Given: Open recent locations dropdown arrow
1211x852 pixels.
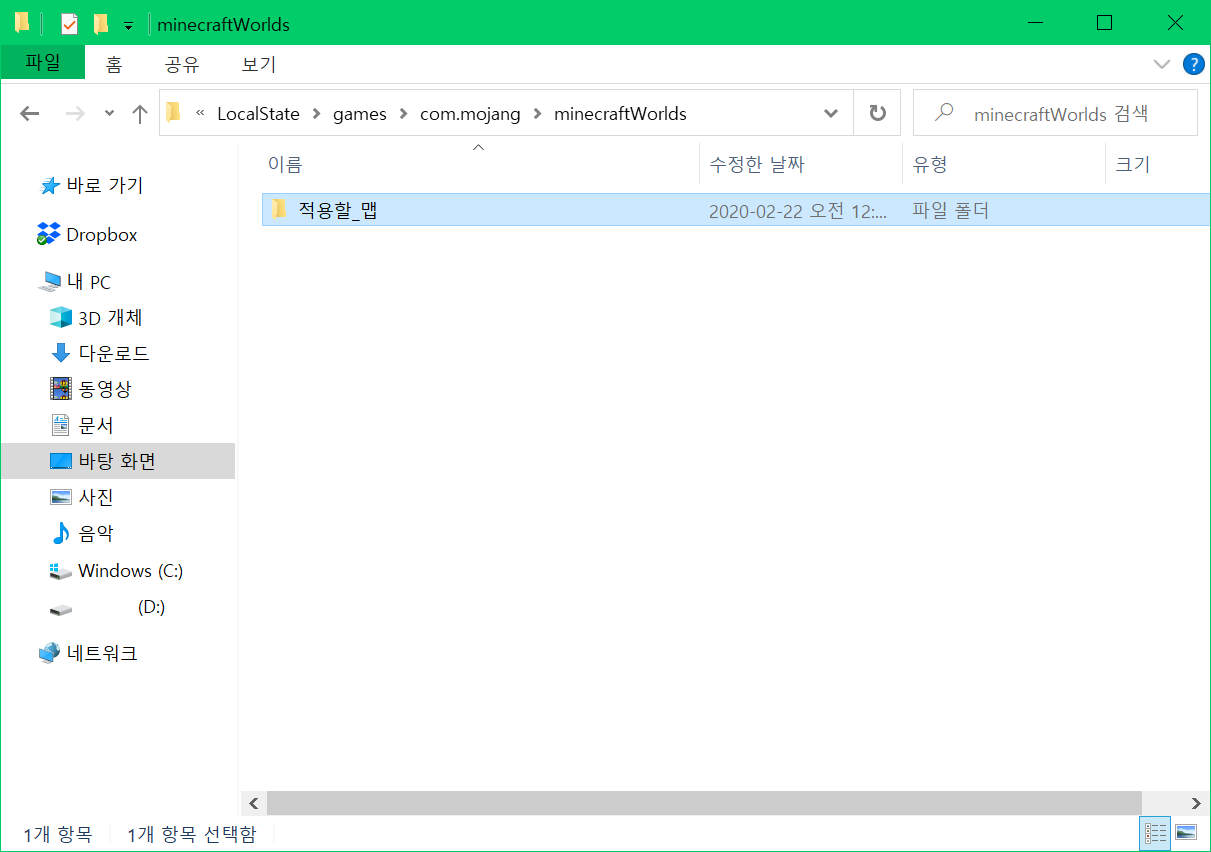Looking at the screenshot, I should coord(109,114).
